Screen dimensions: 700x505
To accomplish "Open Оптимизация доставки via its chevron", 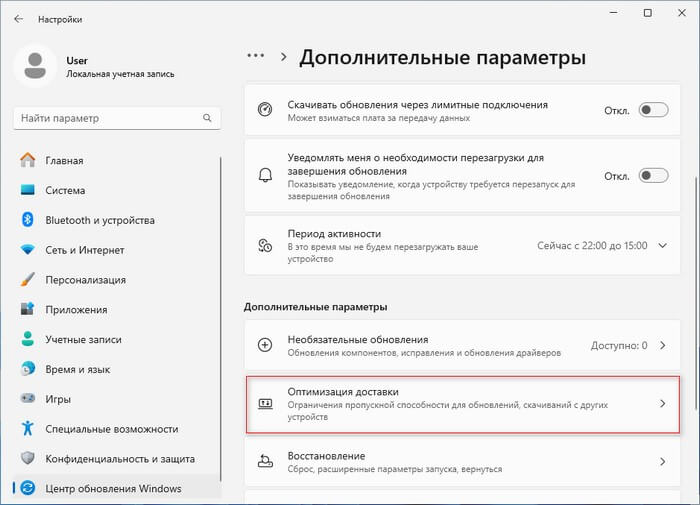I will 662,404.
